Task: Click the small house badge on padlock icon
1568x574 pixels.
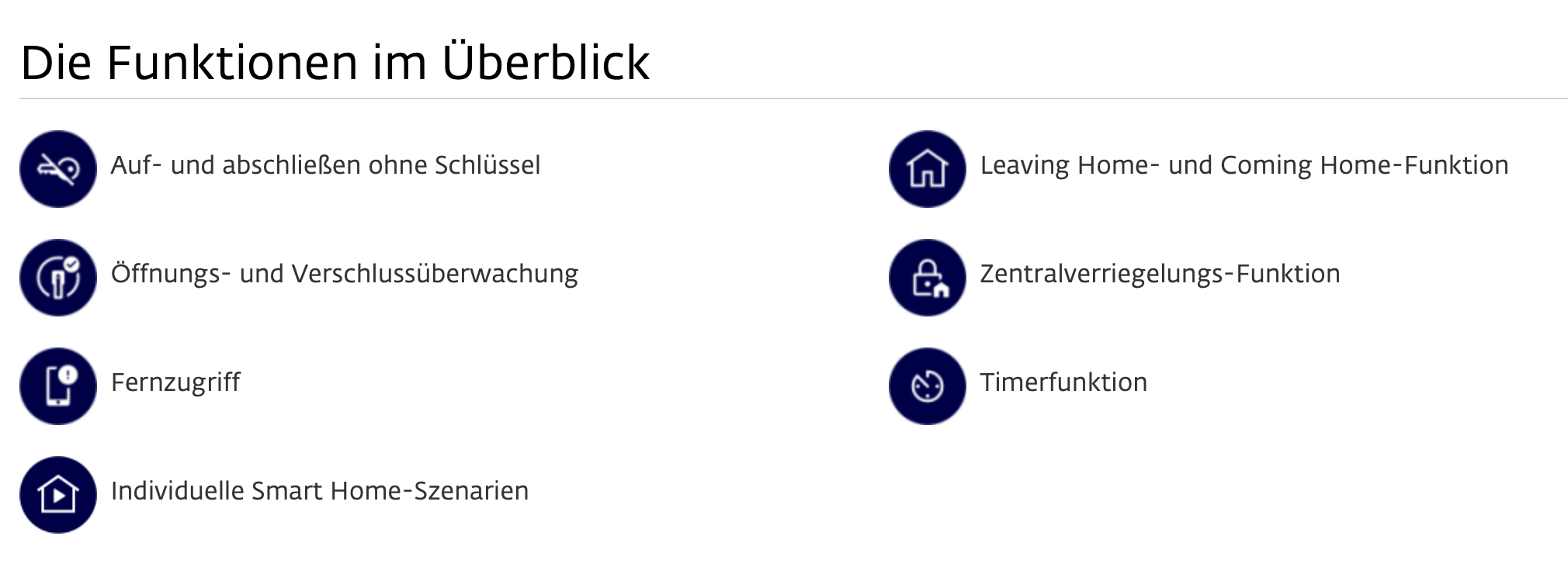Action: 941,291
